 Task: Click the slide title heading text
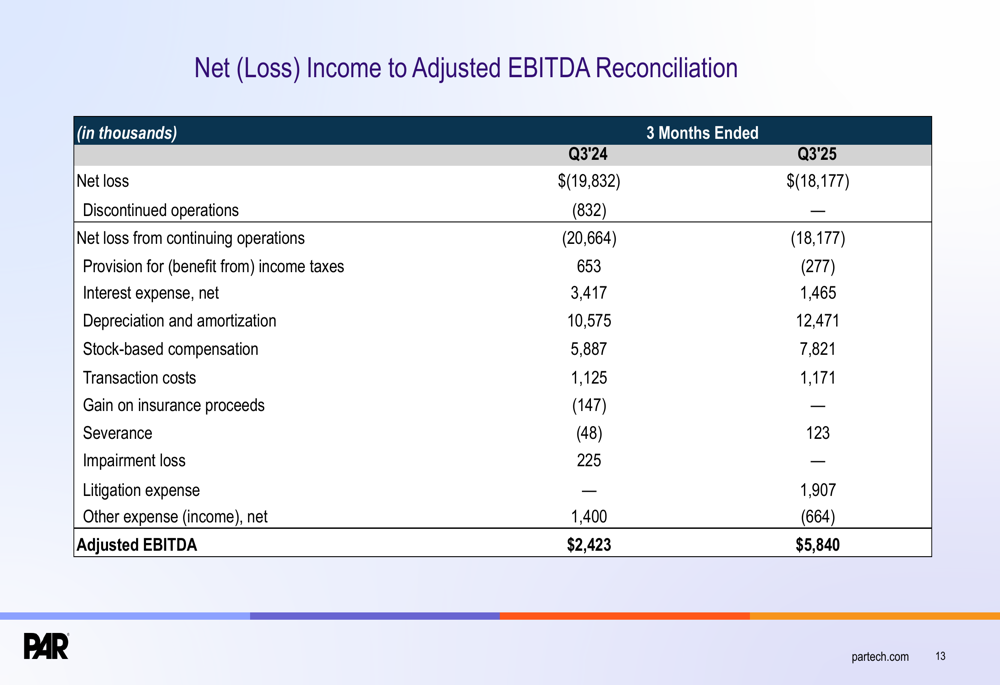tap(465, 68)
